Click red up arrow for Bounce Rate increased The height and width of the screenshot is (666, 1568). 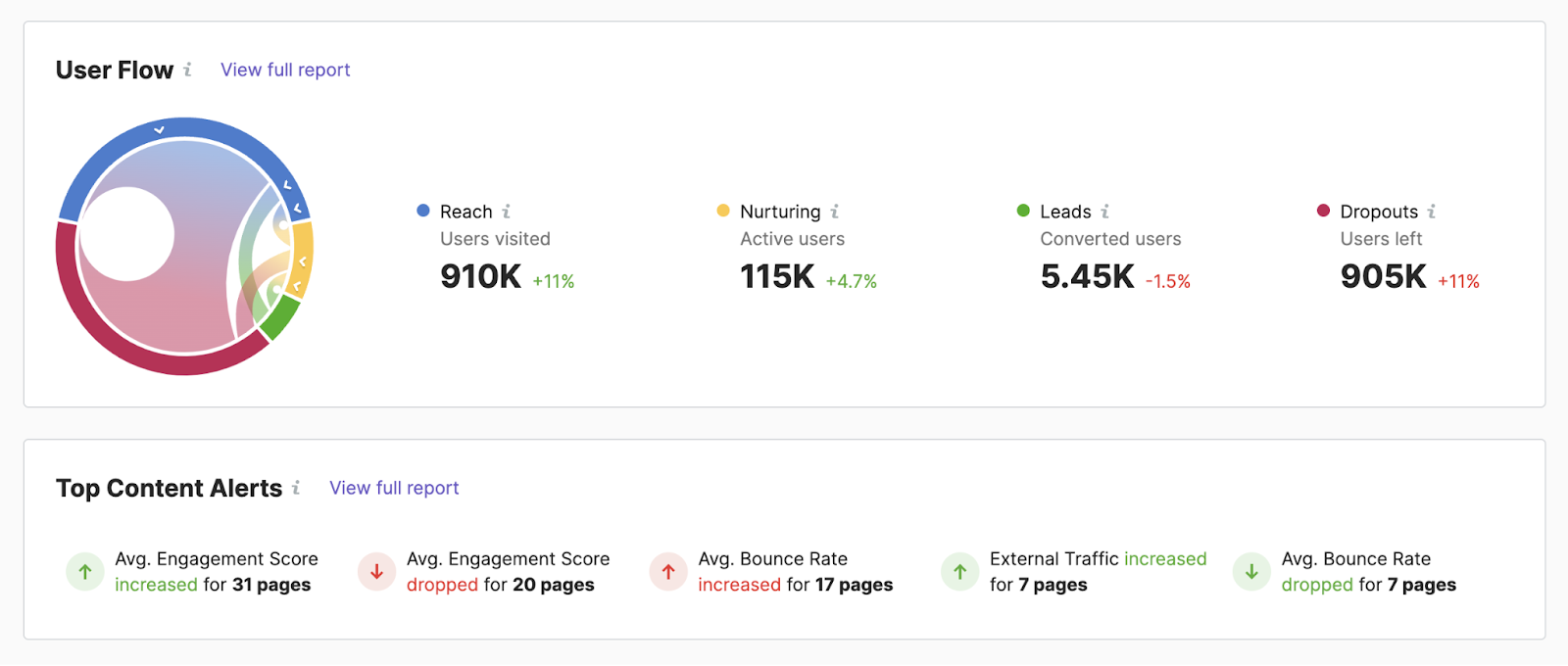click(x=668, y=572)
